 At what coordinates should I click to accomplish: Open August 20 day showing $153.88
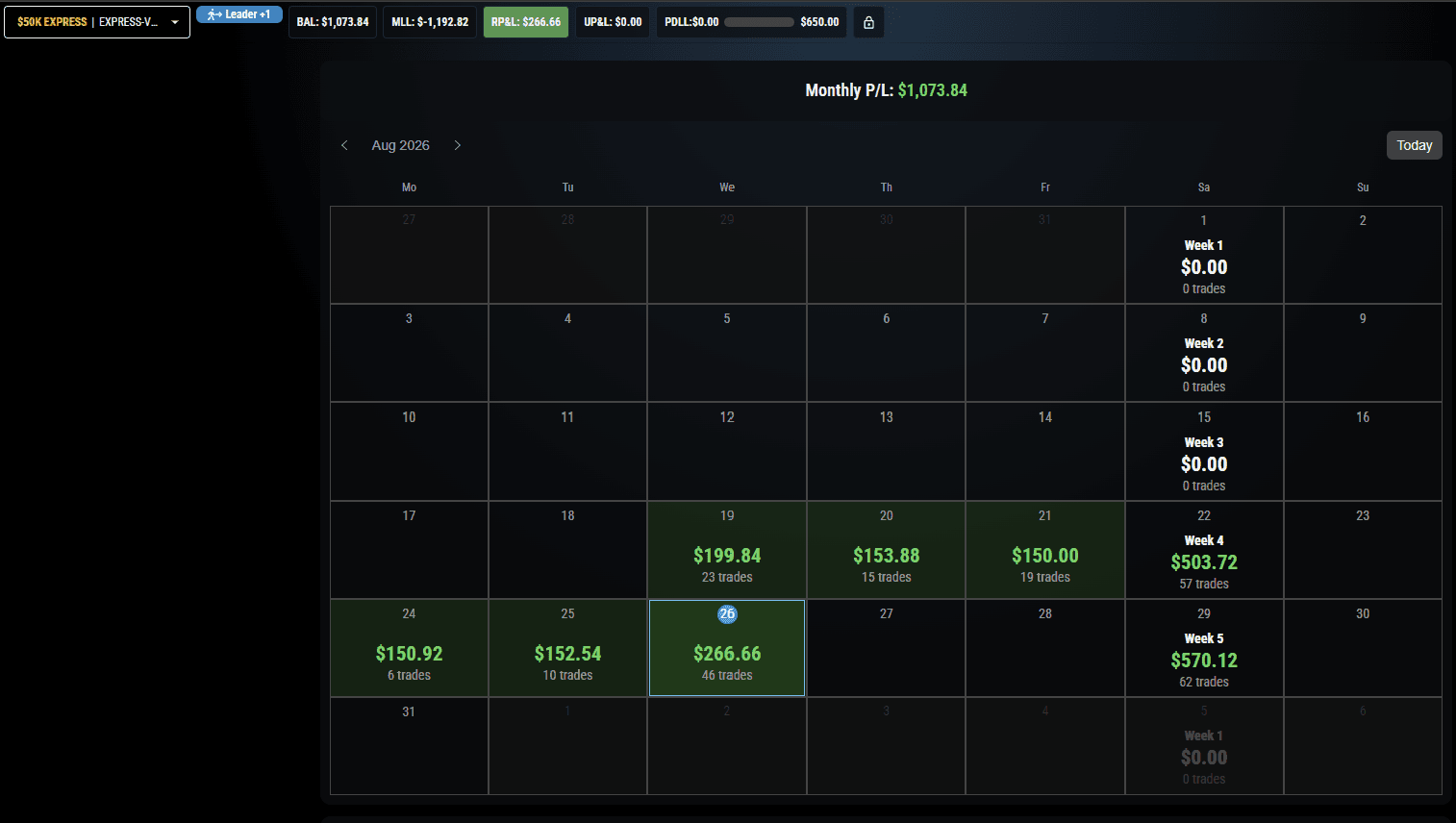[x=886, y=550]
